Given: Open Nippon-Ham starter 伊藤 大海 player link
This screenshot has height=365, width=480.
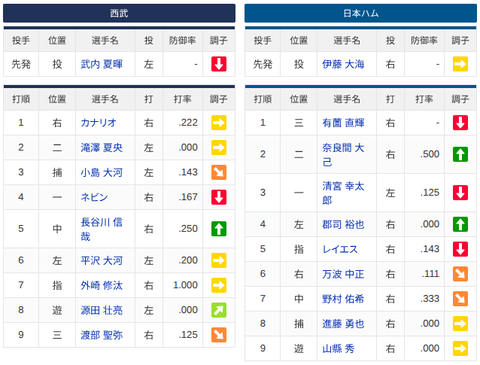Looking at the screenshot, I should click(343, 64).
